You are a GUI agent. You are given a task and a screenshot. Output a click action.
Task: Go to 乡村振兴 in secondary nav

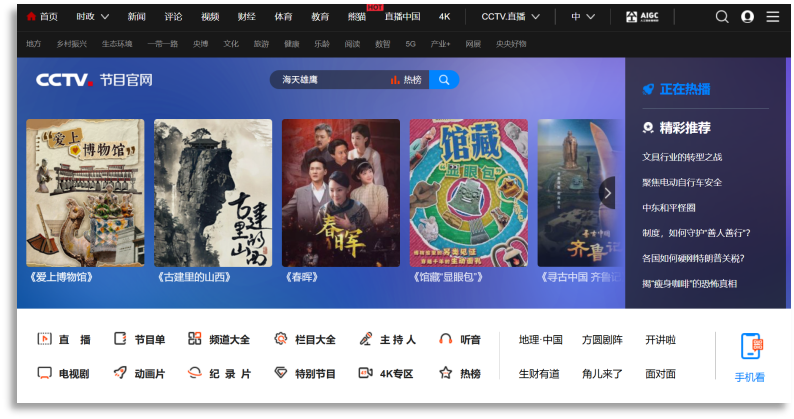72,44
